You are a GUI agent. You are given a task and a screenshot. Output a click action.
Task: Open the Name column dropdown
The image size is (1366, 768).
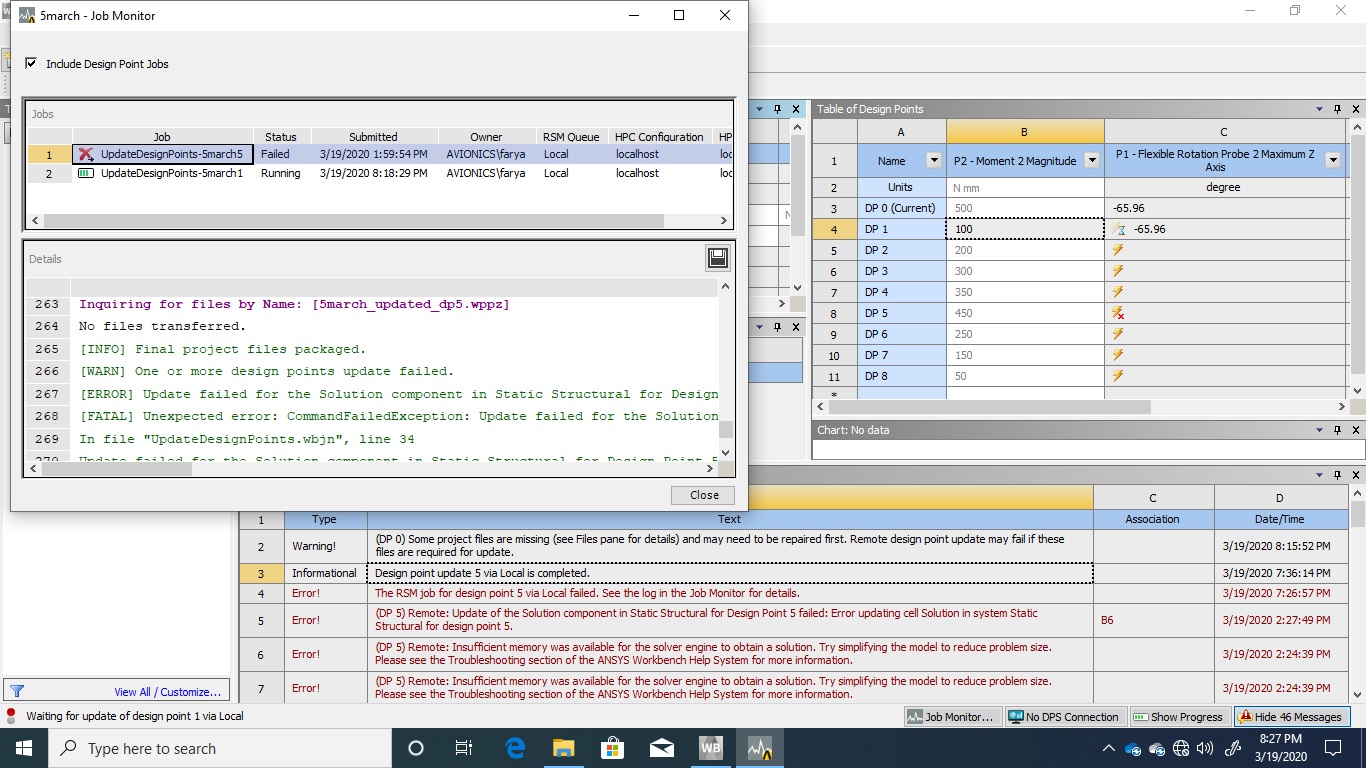coord(934,160)
